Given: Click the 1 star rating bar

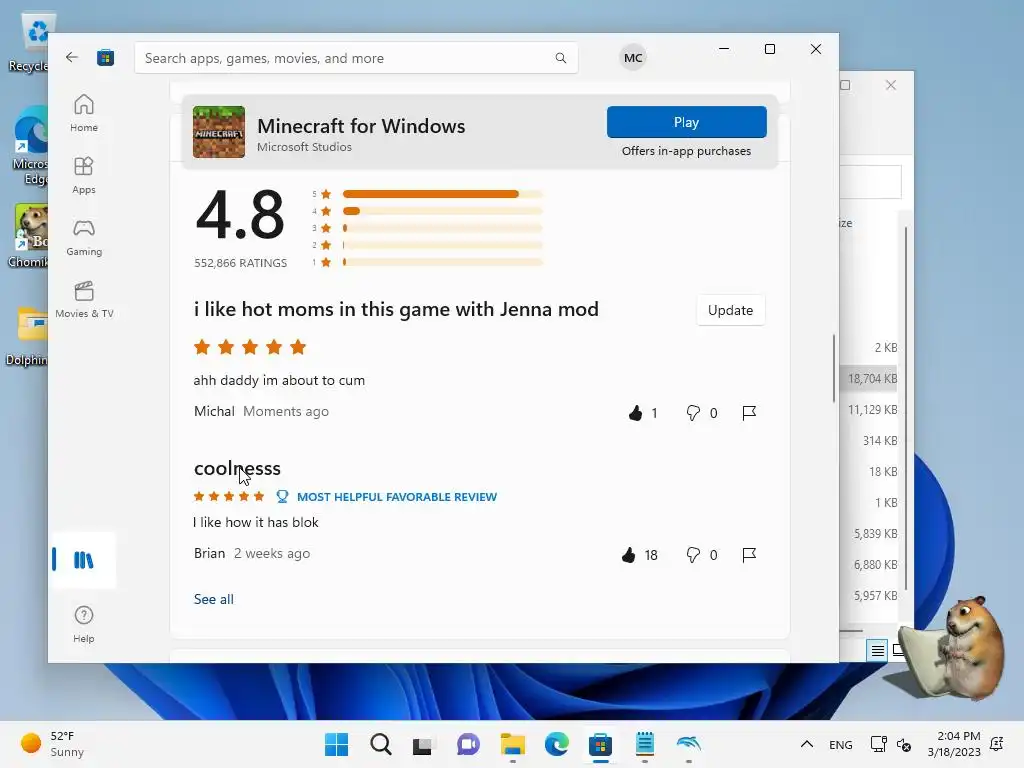Looking at the screenshot, I should (x=442, y=262).
